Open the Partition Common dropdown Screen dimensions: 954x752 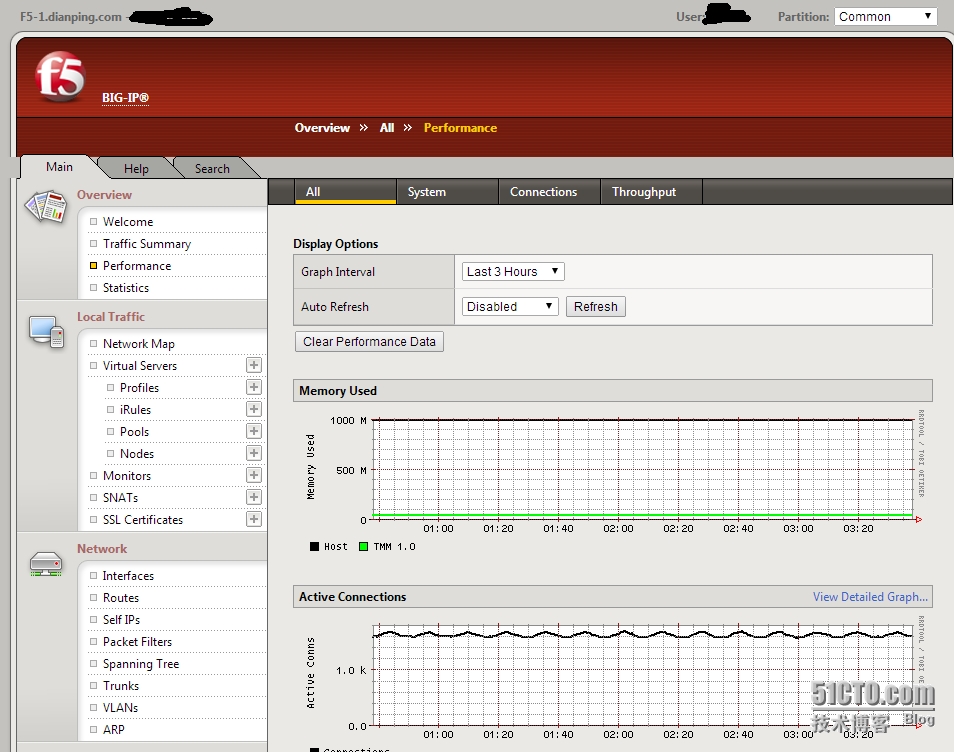coord(885,16)
